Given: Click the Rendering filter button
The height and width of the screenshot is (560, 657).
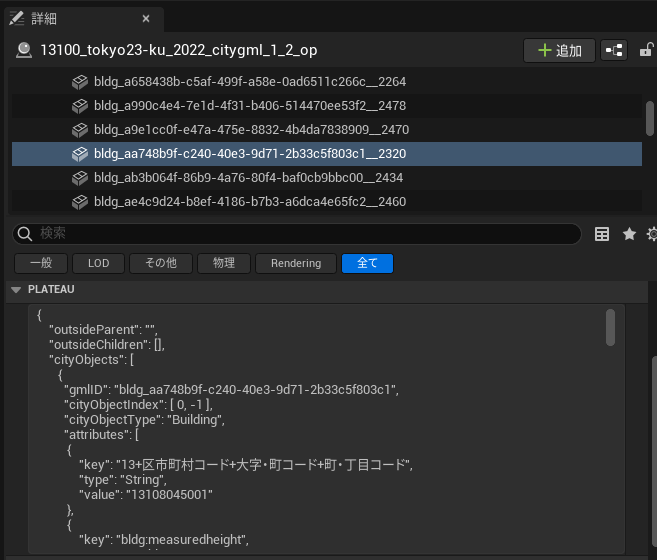Looking at the screenshot, I should [295, 263].
